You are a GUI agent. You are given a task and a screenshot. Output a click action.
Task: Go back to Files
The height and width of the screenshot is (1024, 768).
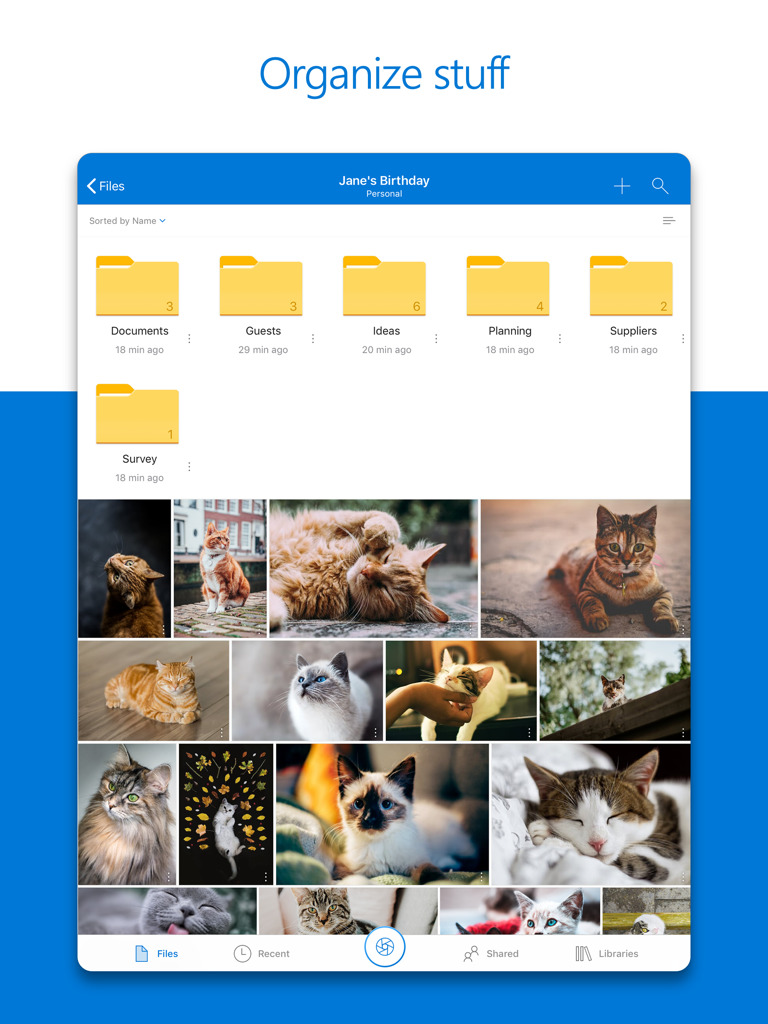click(x=106, y=186)
